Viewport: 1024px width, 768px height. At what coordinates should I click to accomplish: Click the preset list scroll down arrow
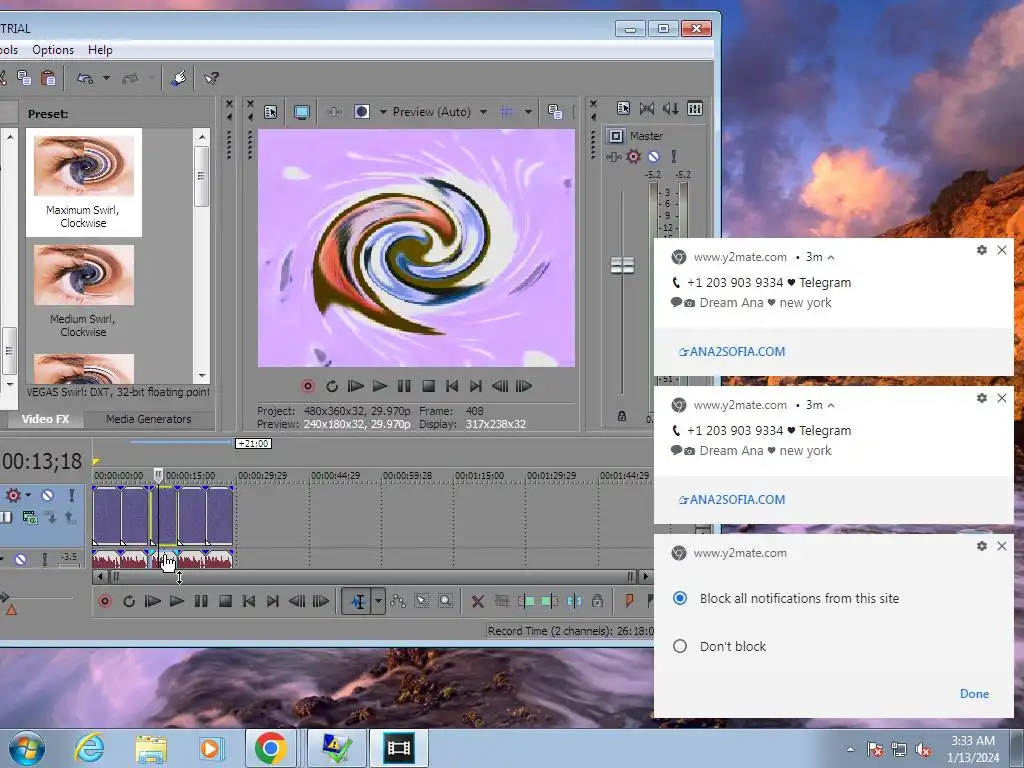point(202,376)
